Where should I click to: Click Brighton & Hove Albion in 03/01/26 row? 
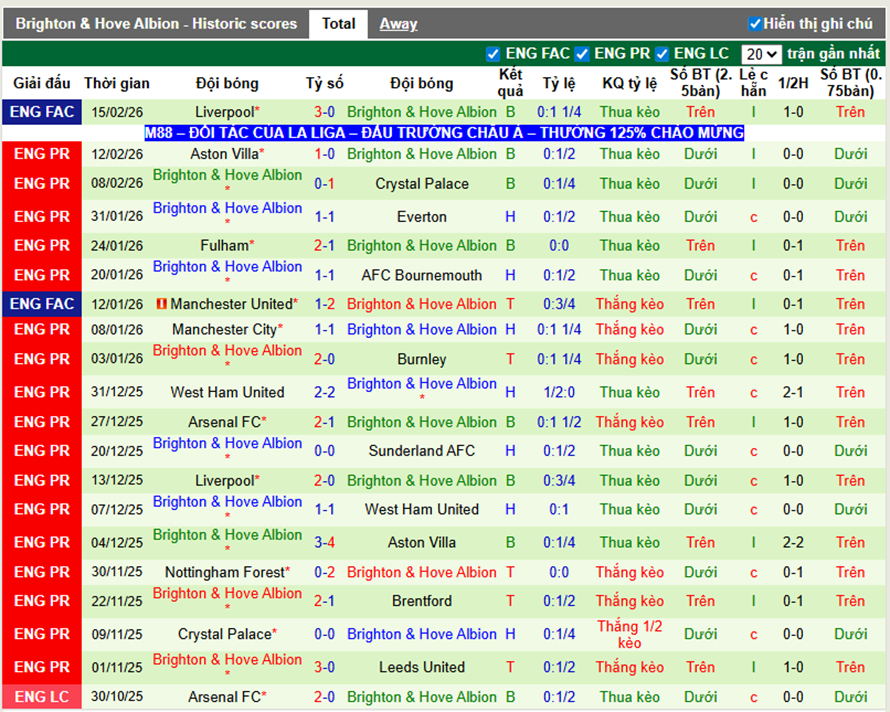[x=227, y=351]
